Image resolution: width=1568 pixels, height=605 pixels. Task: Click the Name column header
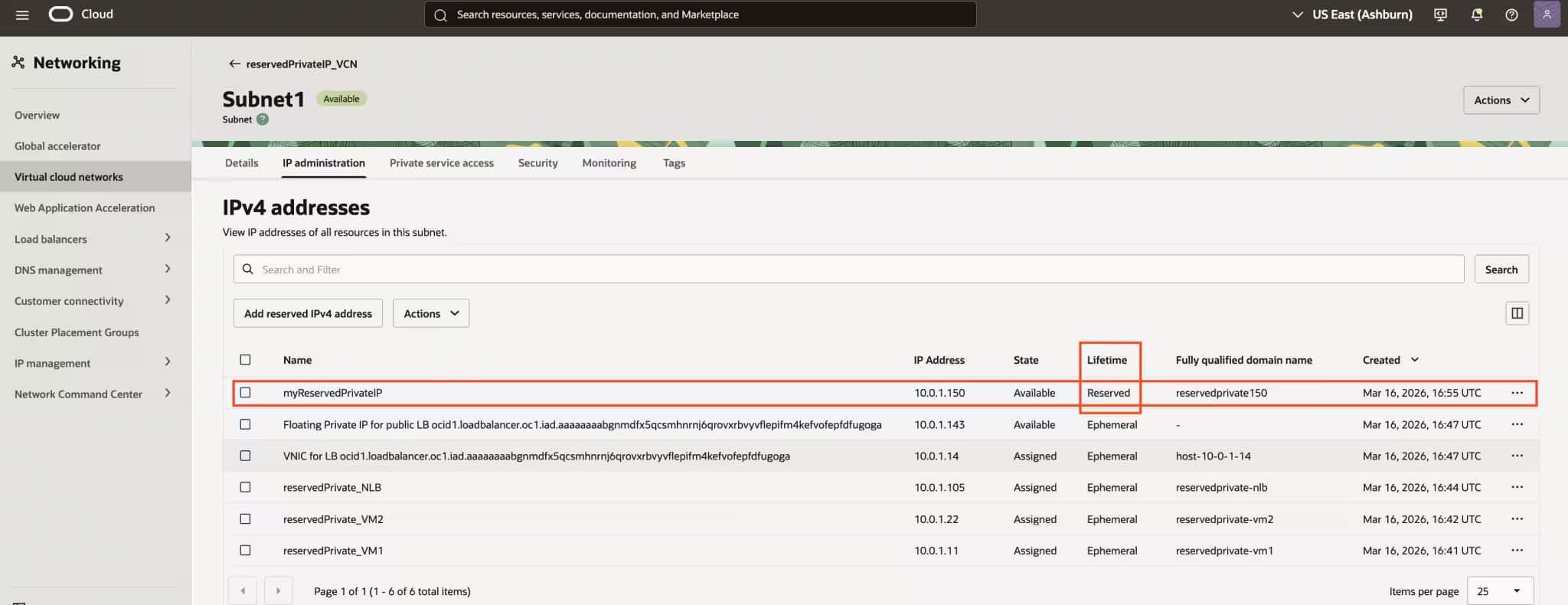click(297, 360)
